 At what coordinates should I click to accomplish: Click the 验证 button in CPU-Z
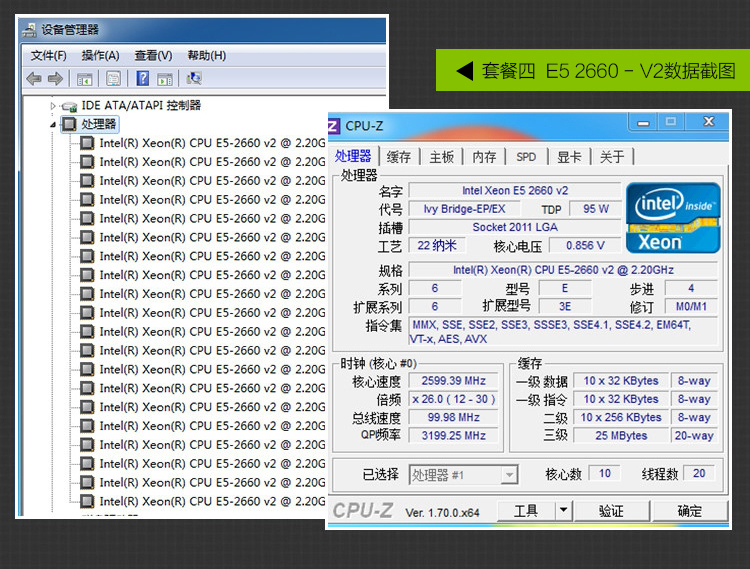[611, 511]
